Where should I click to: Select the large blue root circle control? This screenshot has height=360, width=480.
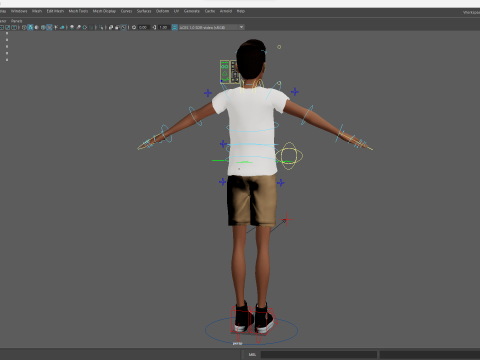click(x=251, y=330)
